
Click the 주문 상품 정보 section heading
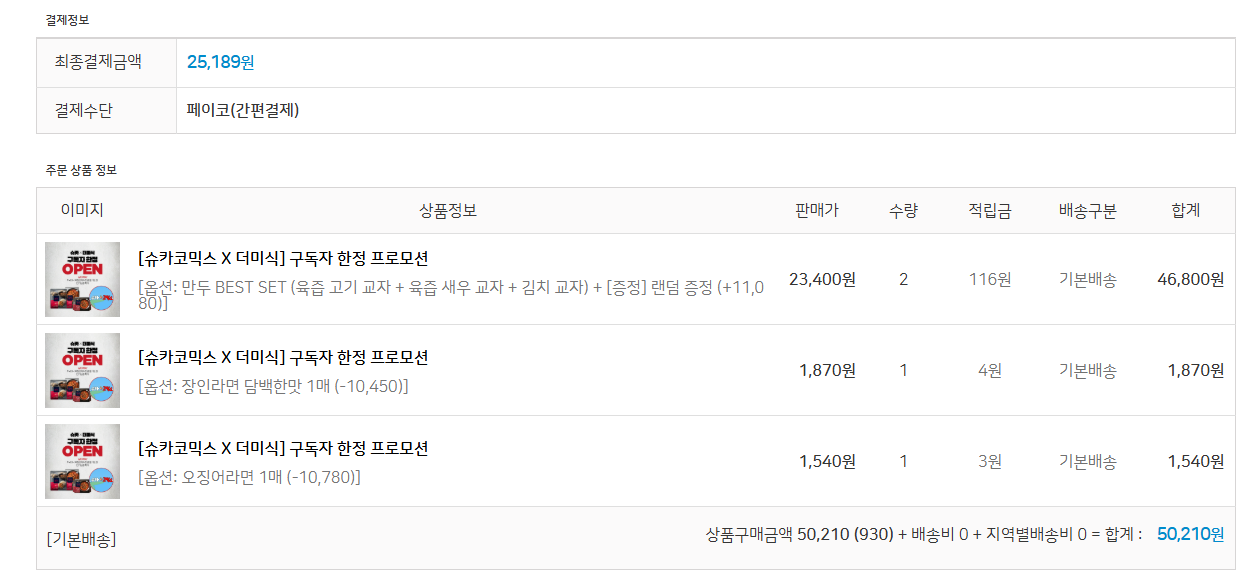[81, 170]
